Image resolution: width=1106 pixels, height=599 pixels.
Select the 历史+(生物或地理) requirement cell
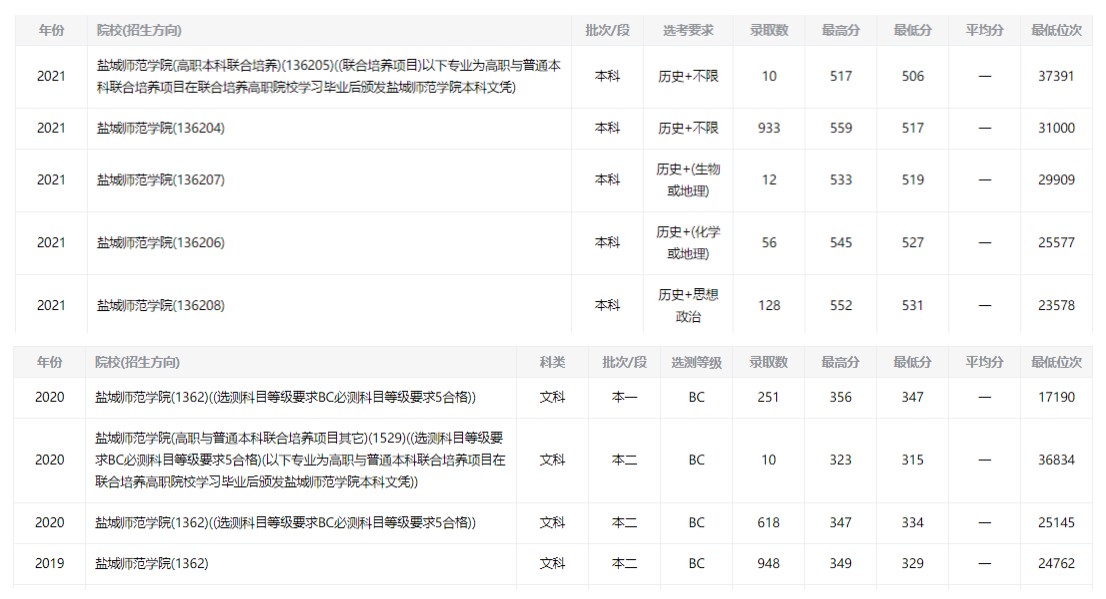tap(688, 180)
